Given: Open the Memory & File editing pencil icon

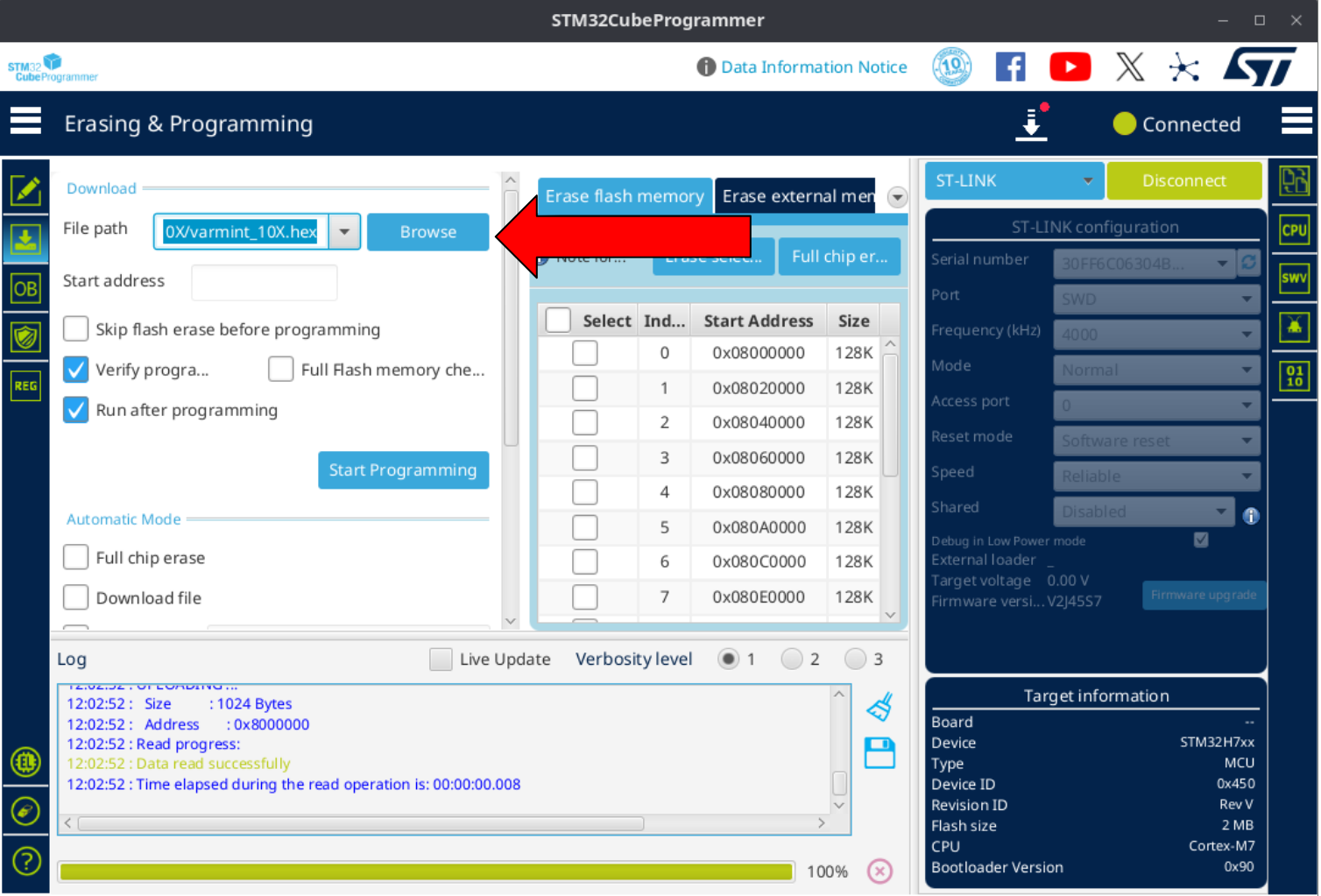Looking at the screenshot, I should point(25,189).
